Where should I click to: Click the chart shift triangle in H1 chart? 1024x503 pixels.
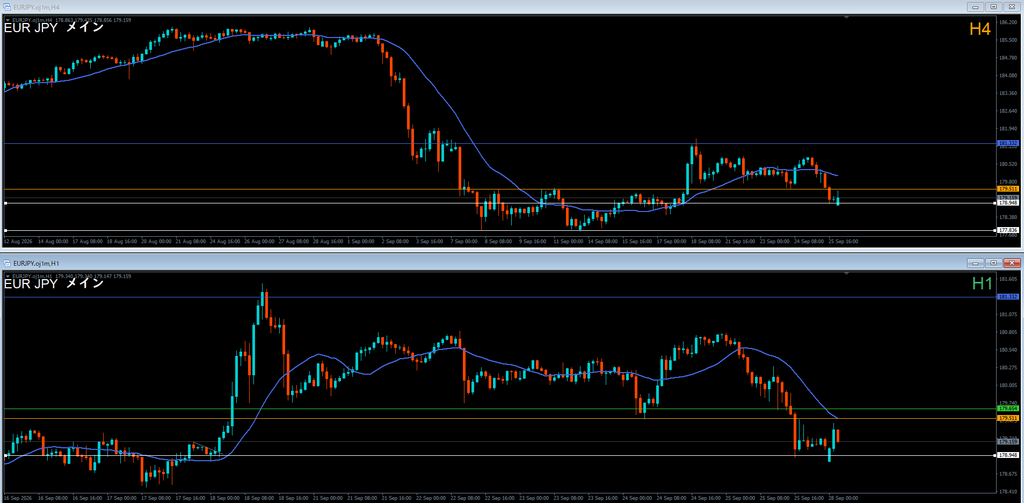point(846,274)
